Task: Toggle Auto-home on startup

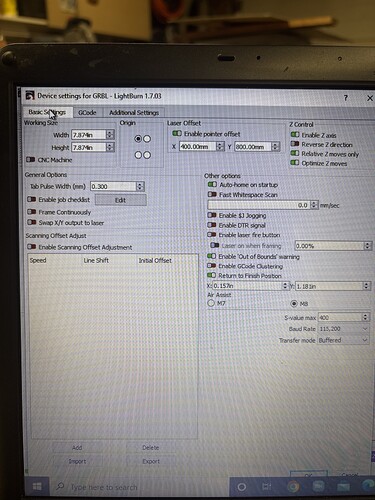Action: click(212, 184)
